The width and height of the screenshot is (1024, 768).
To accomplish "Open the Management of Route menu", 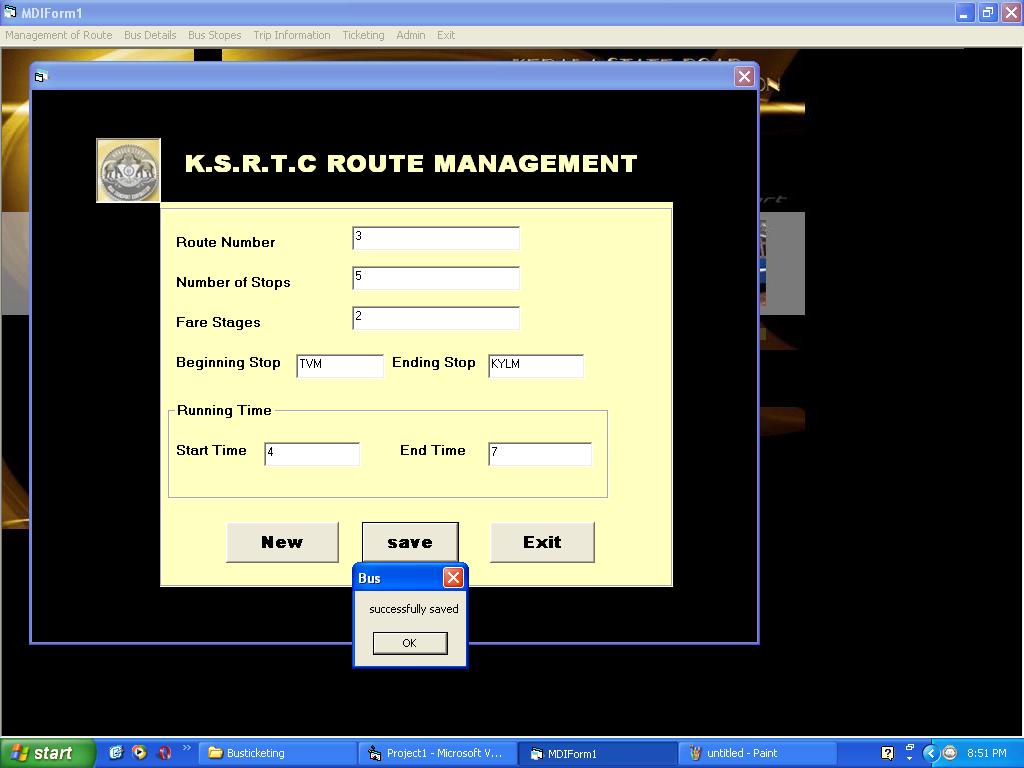I will [59, 35].
